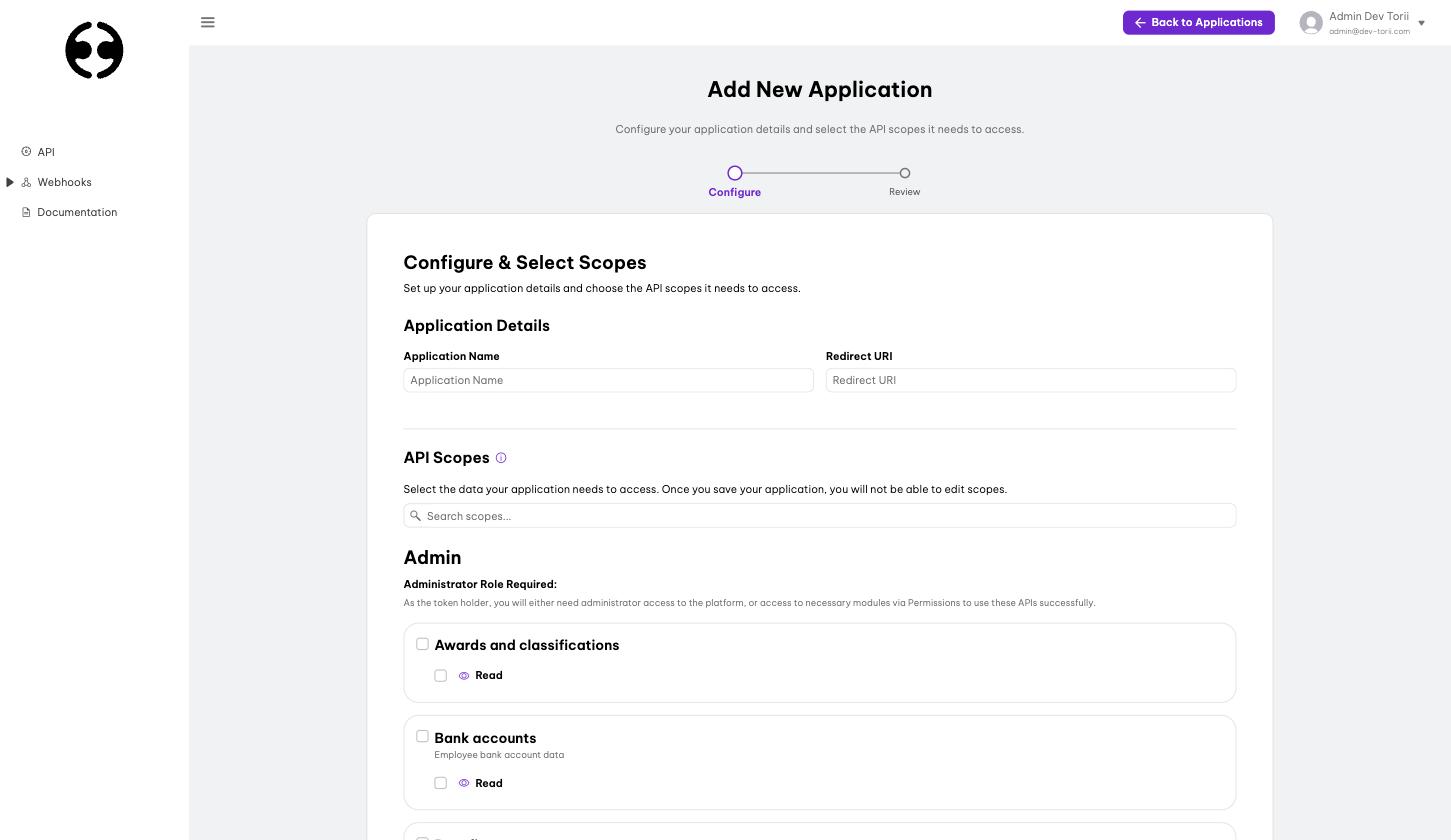
Task: Open Webhooks in sidebar menu
Action: 64,182
